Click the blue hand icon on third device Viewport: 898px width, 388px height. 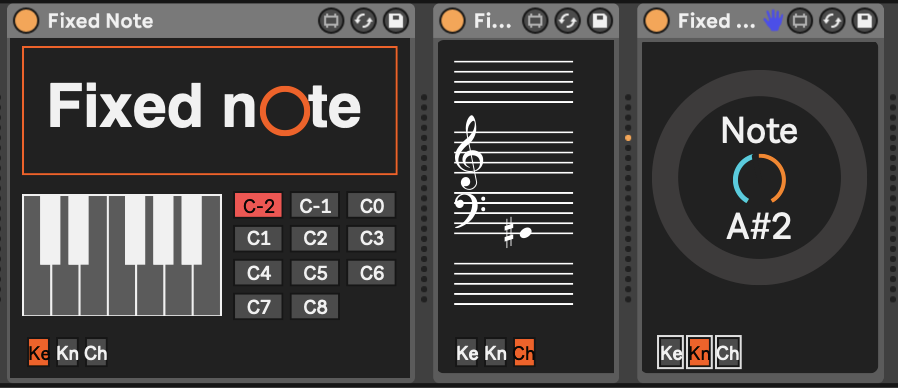click(x=774, y=21)
